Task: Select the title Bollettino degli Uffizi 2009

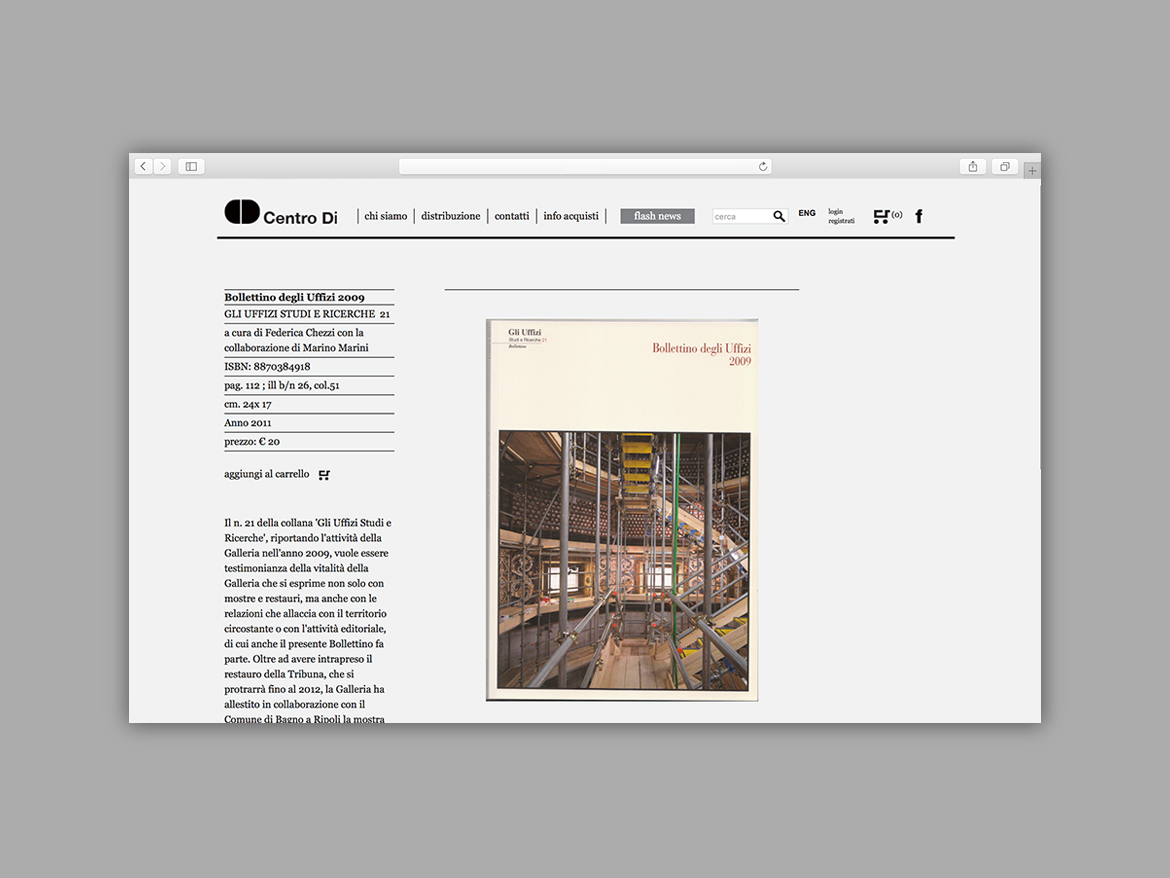Action: pos(295,298)
